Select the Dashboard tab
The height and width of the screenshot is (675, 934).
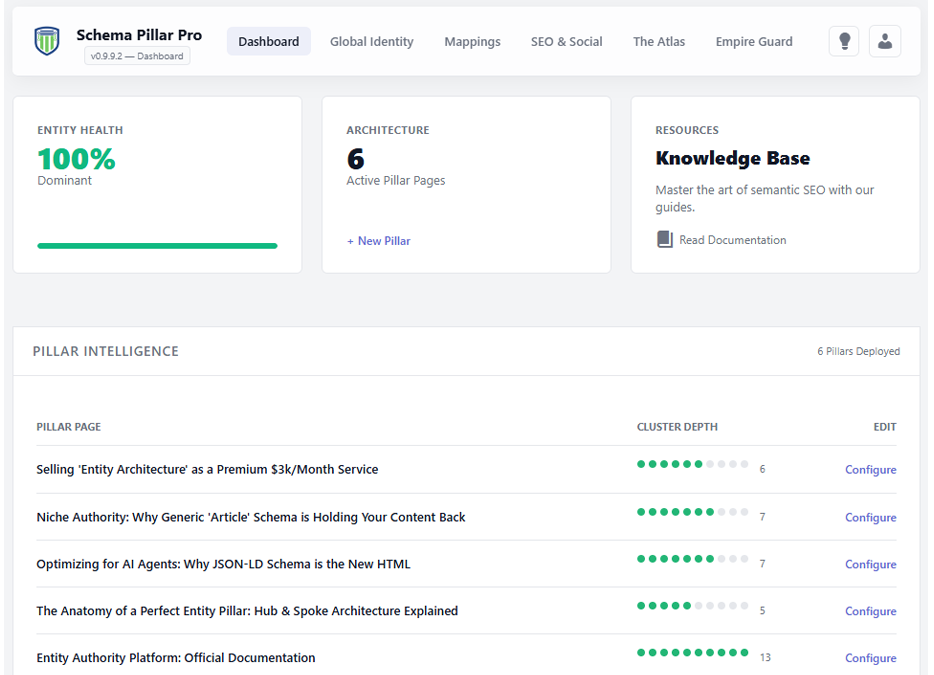click(268, 41)
